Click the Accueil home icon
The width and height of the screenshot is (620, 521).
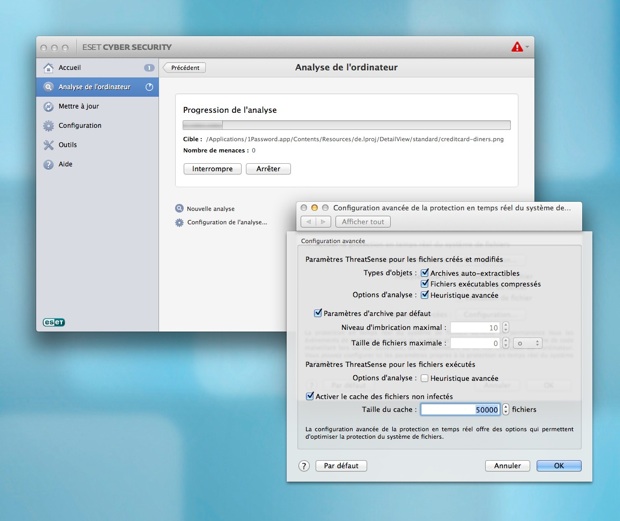pos(48,68)
